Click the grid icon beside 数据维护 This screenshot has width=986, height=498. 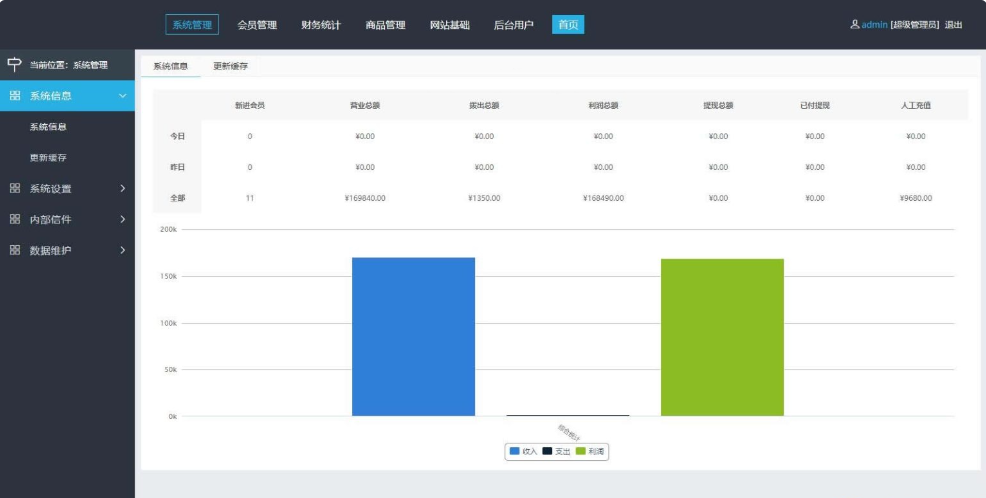click(x=15, y=250)
